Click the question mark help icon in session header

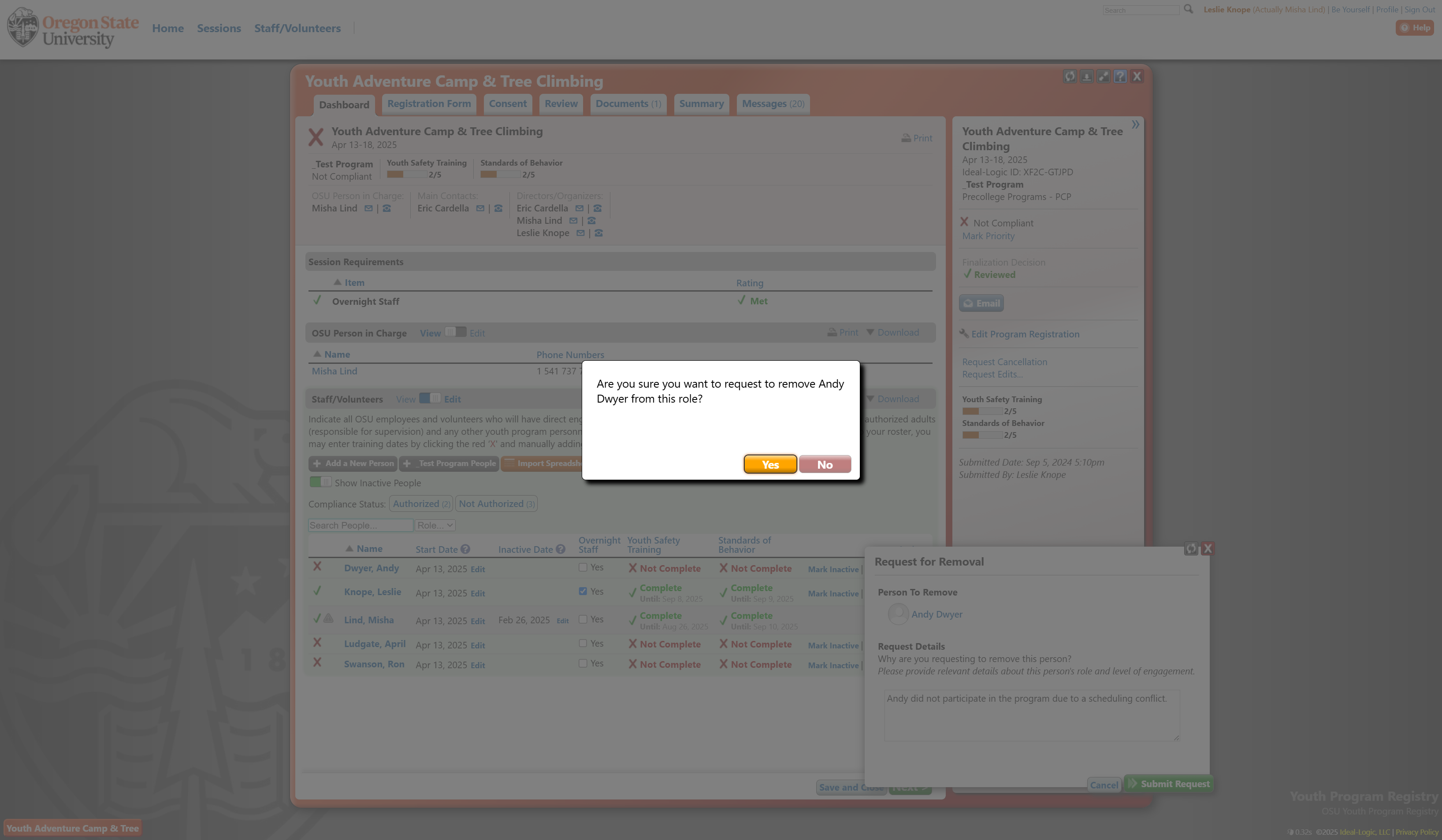pos(1120,77)
